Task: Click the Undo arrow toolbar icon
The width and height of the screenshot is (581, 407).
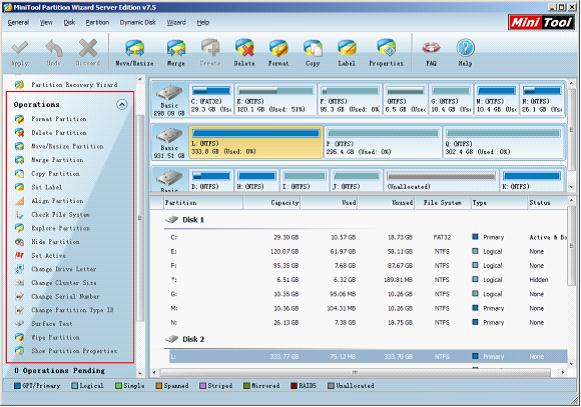Action: (54, 49)
